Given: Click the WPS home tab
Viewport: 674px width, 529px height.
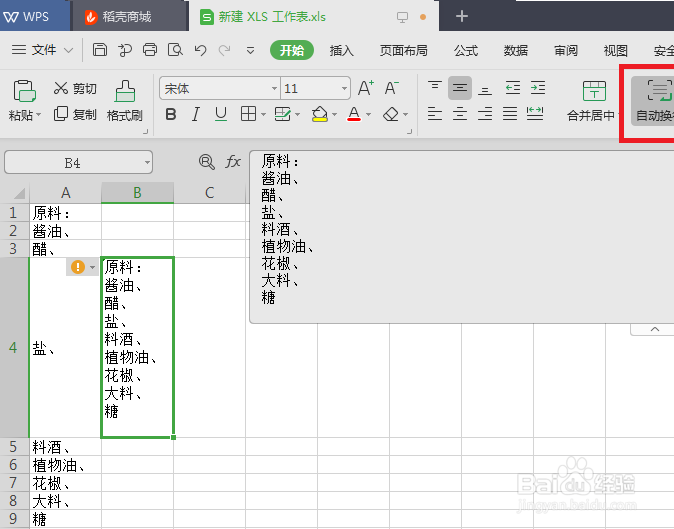Looking at the screenshot, I should pos(34,16).
